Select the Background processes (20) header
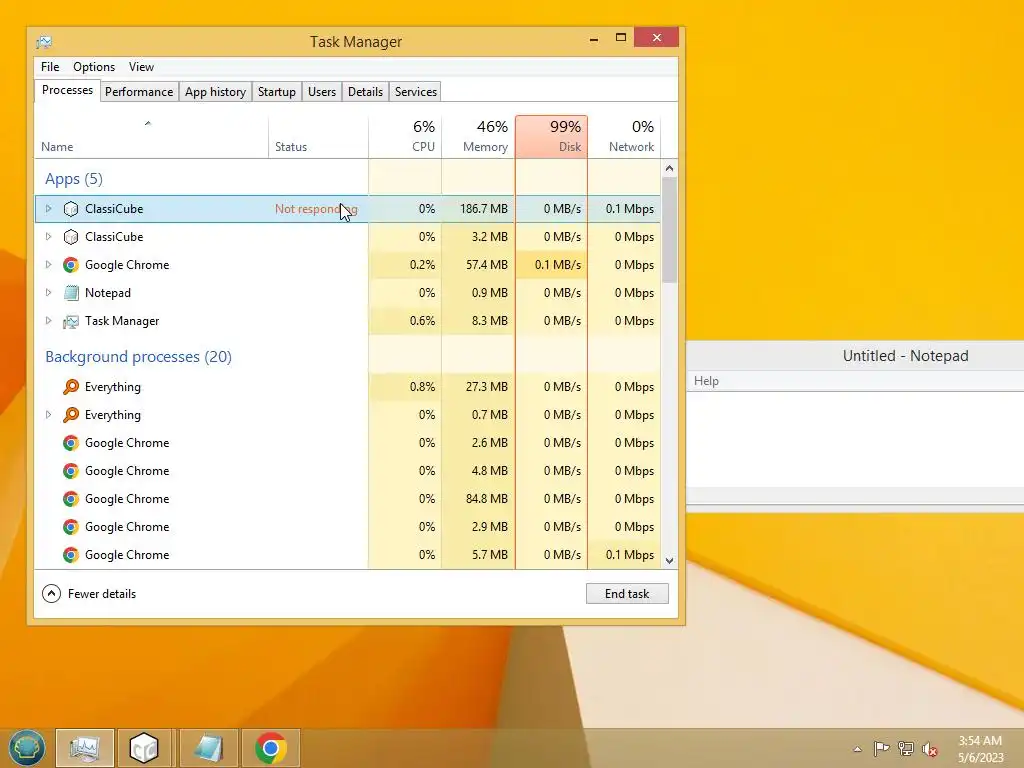 [138, 357]
